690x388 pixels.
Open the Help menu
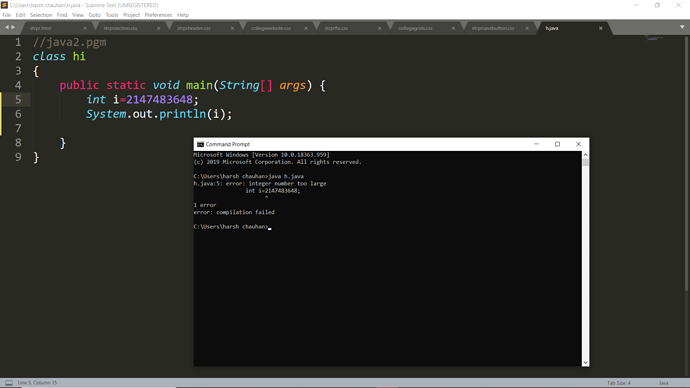183,15
